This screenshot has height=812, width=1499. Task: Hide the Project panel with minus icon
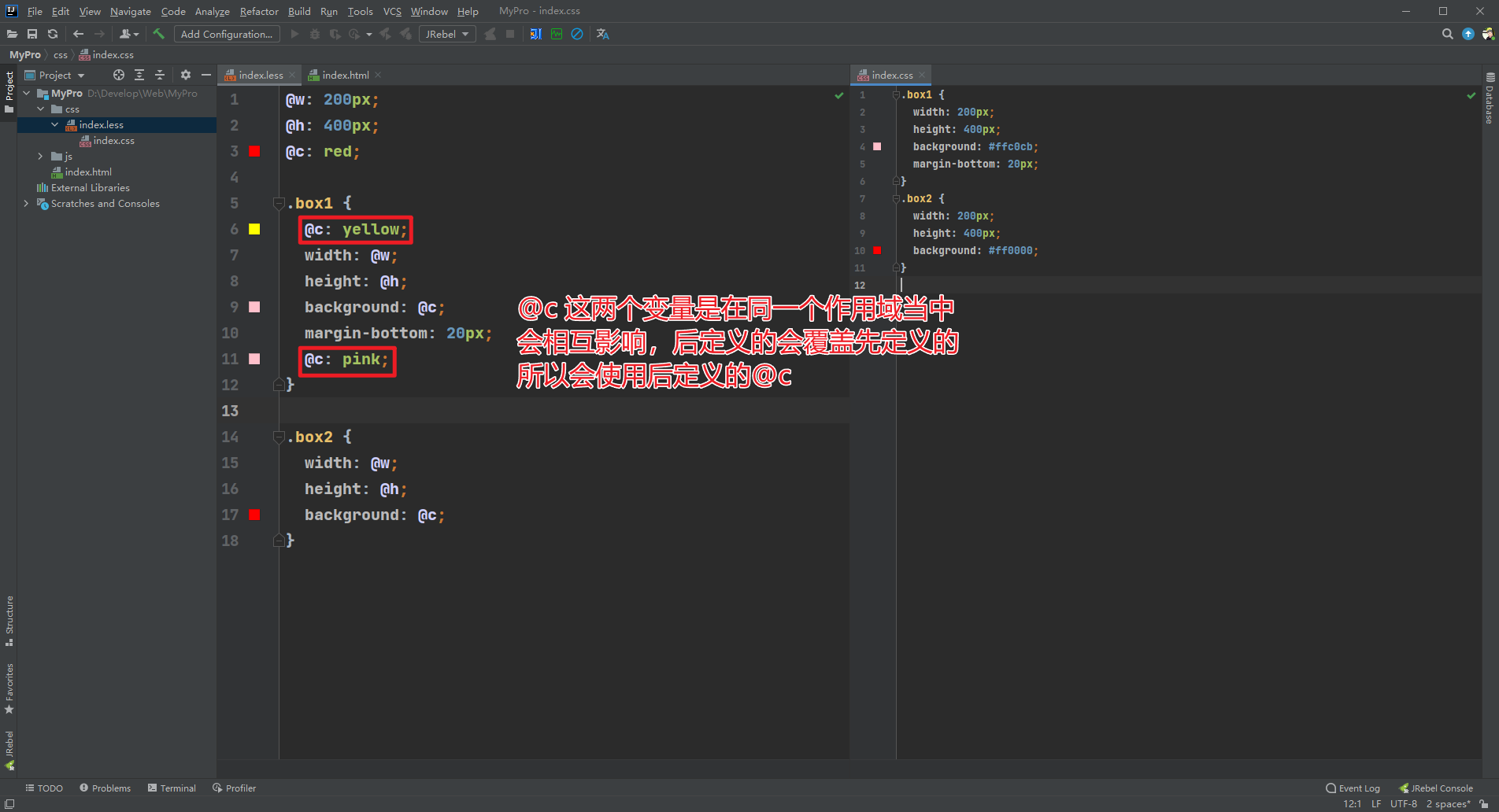(206, 75)
